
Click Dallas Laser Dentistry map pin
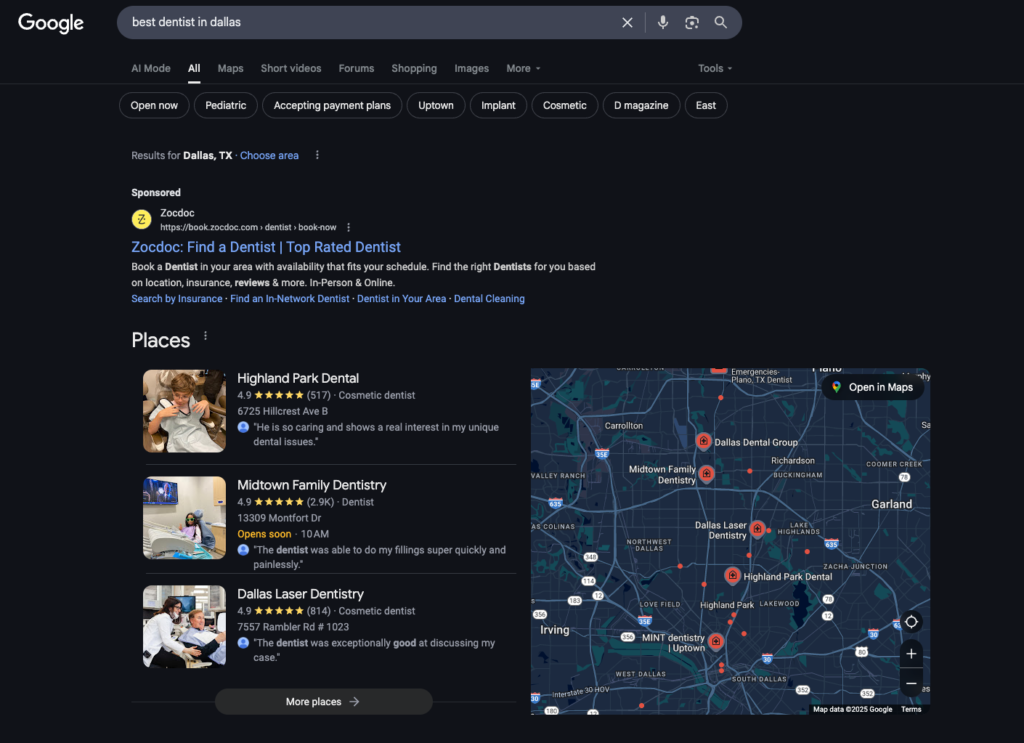coord(758,528)
